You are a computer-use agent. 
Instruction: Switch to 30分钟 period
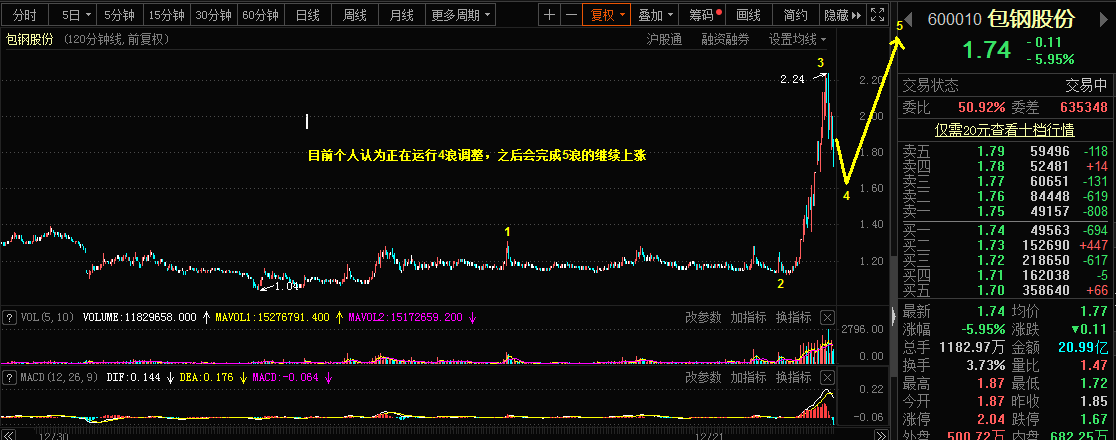(214, 14)
